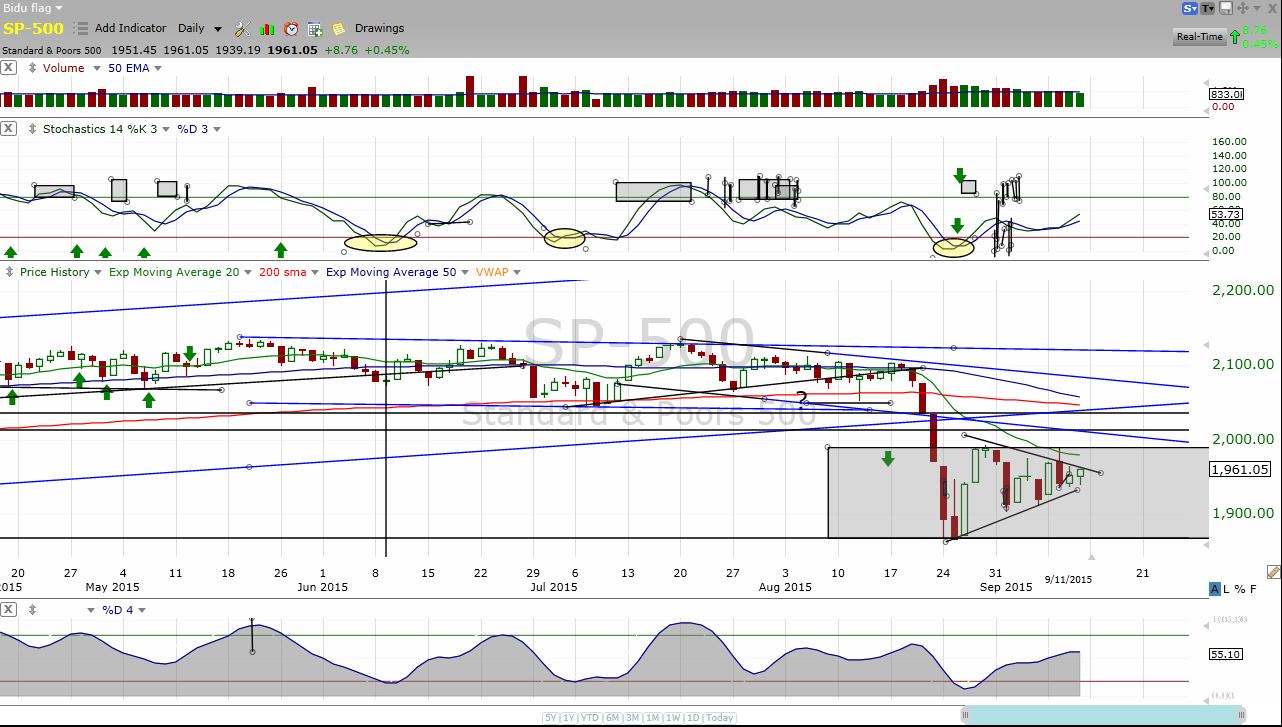This screenshot has width=1282, height=727.
Task: Open the alarm clock alert icon
Action: point(291,29)
